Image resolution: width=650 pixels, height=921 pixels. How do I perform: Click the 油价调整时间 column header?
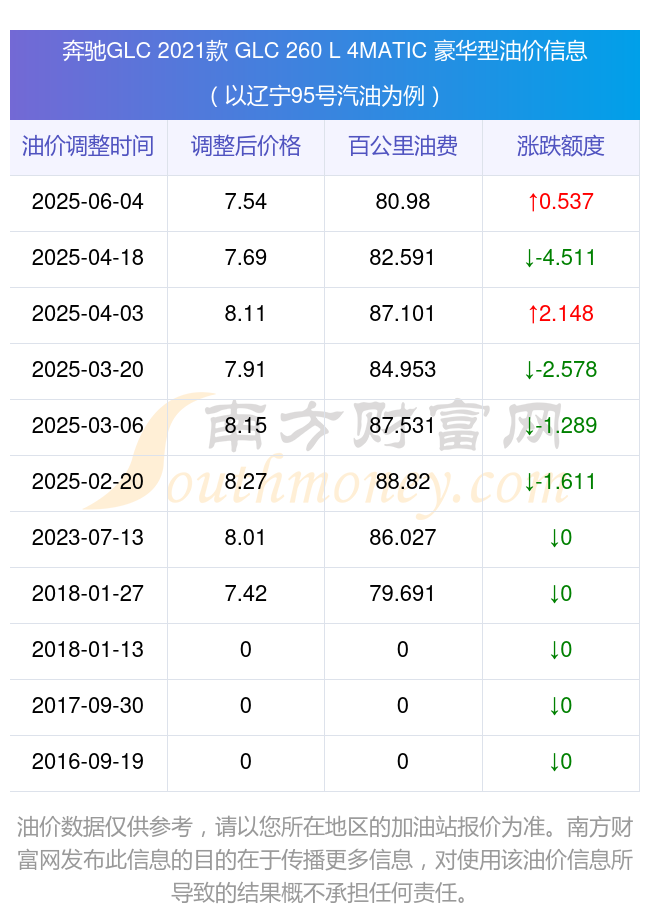coord(88,146)
